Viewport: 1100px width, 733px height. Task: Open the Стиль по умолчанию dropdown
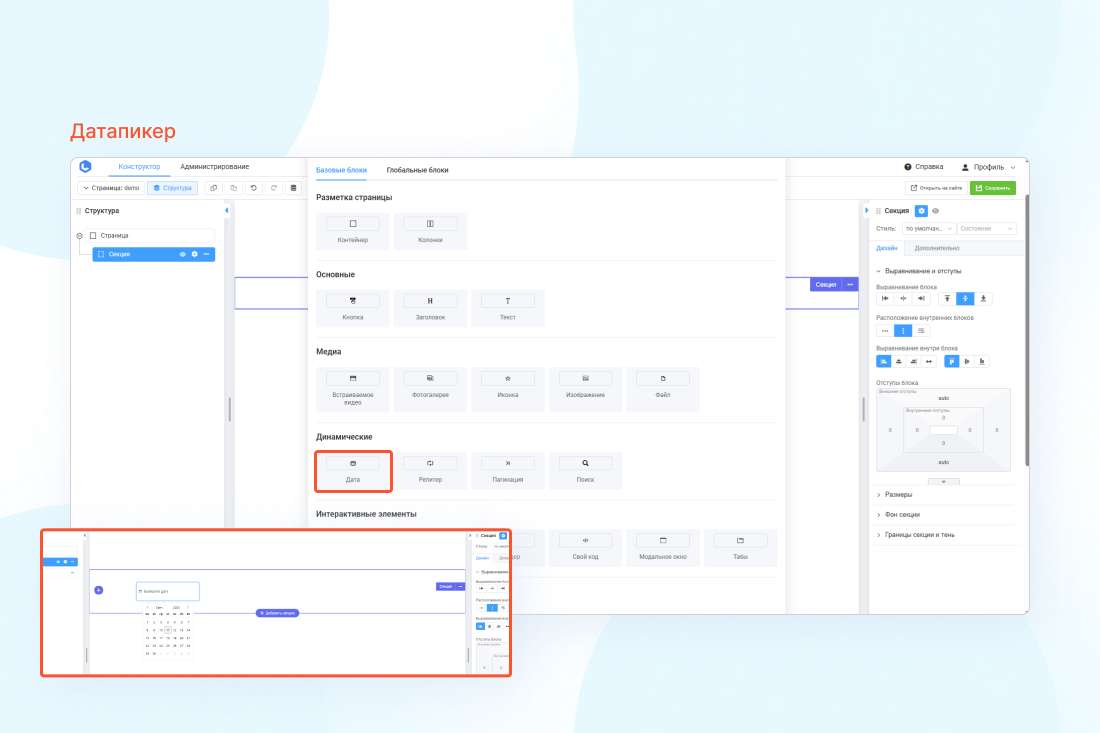[x=929, y=229]
